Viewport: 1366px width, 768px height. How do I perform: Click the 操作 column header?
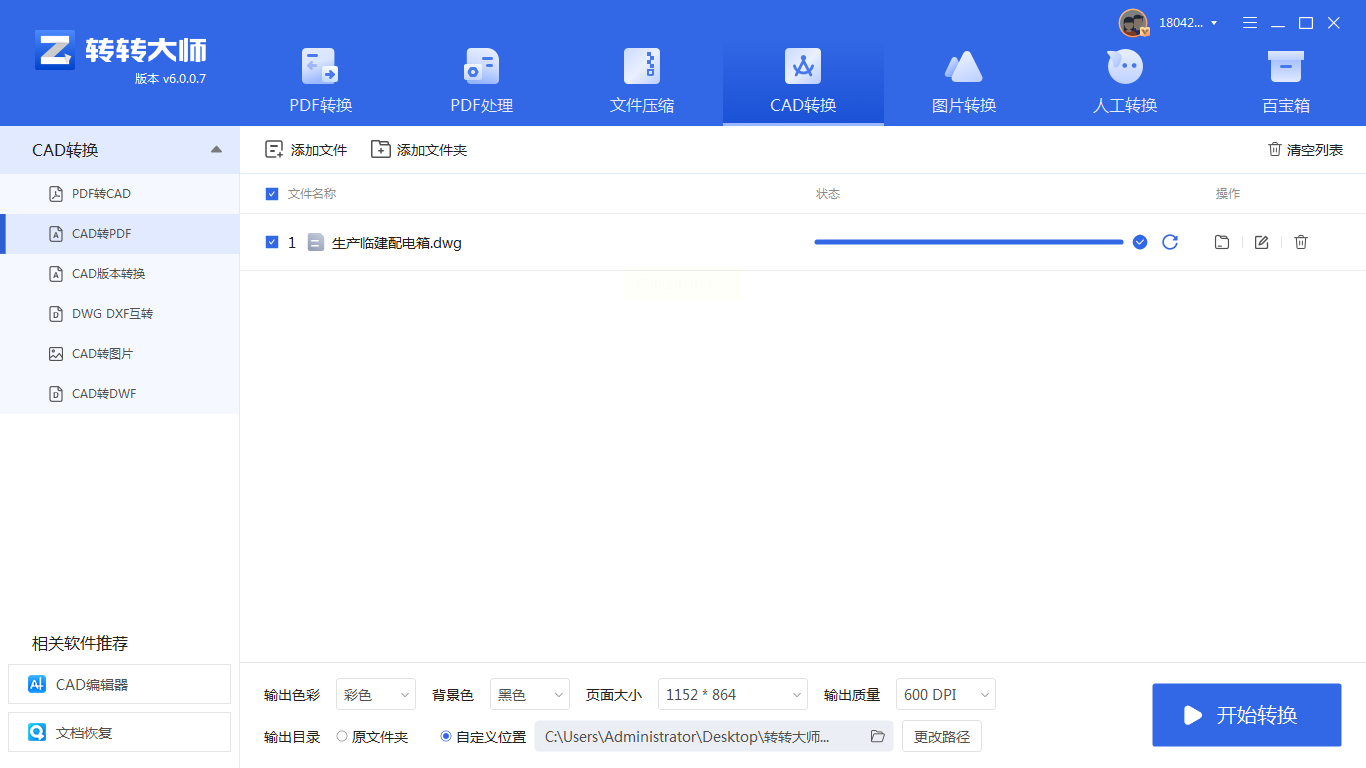[1228, 194]
